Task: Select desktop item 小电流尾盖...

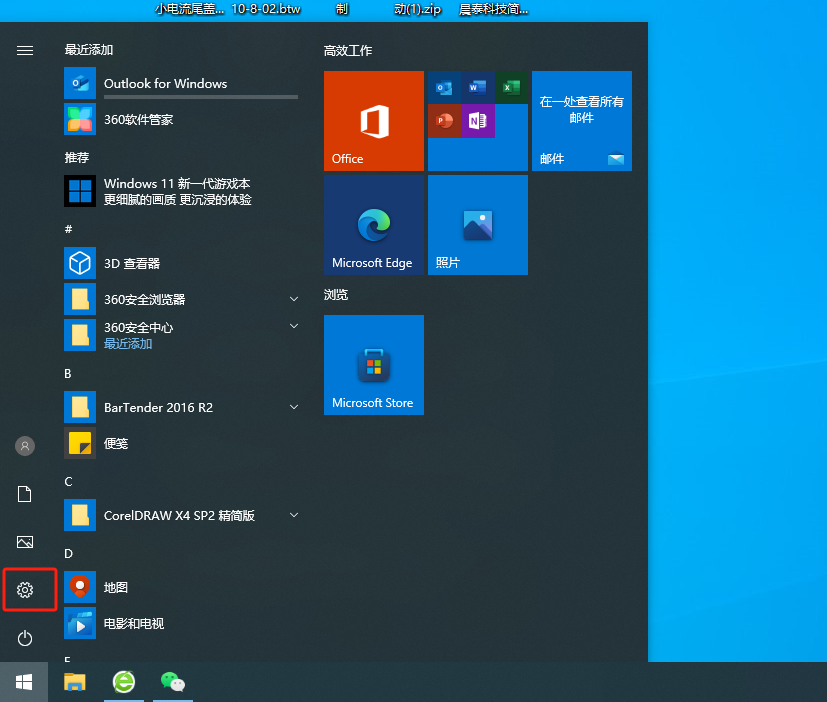Action: point(190,9)
